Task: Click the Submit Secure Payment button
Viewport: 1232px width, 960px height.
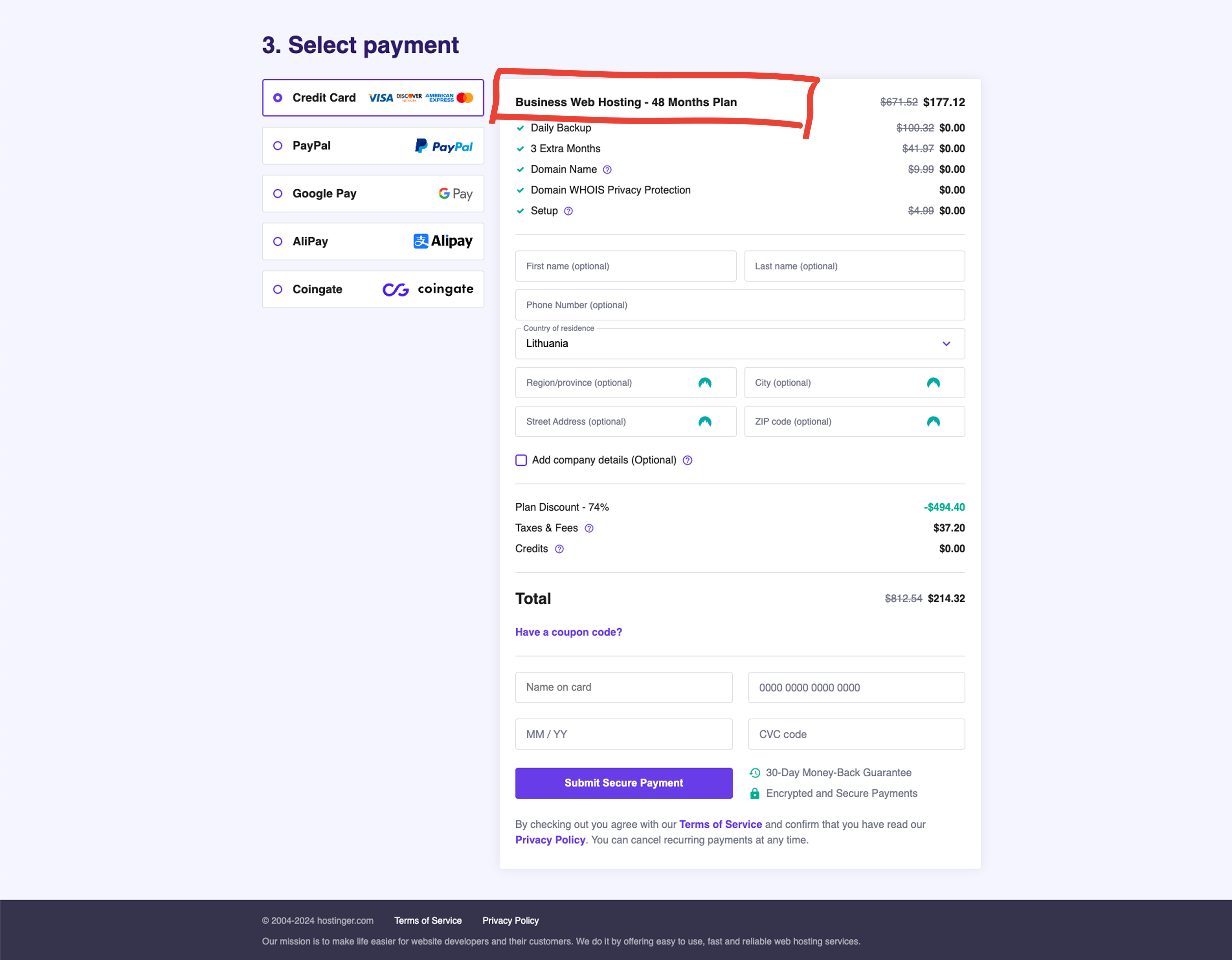Action: 623,783
